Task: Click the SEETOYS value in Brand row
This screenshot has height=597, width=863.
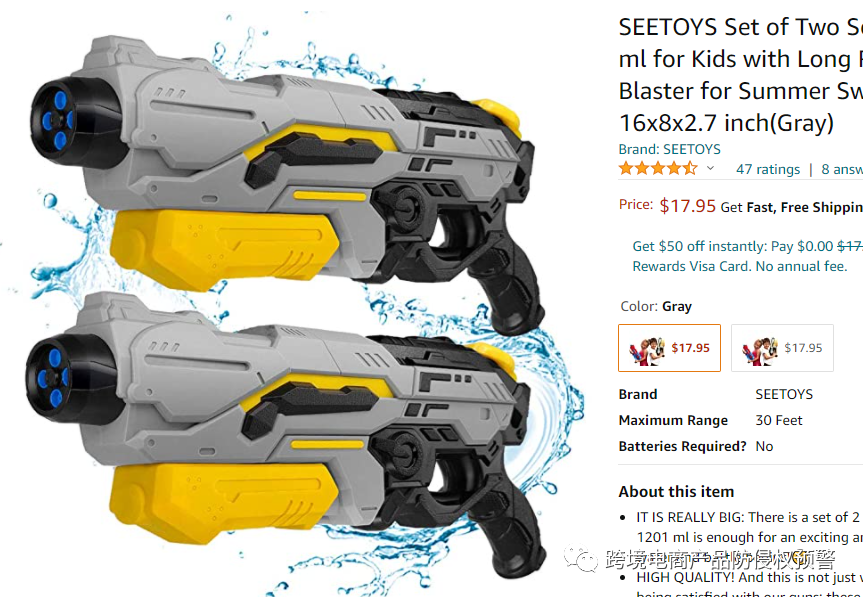Action: coord(784,394)
